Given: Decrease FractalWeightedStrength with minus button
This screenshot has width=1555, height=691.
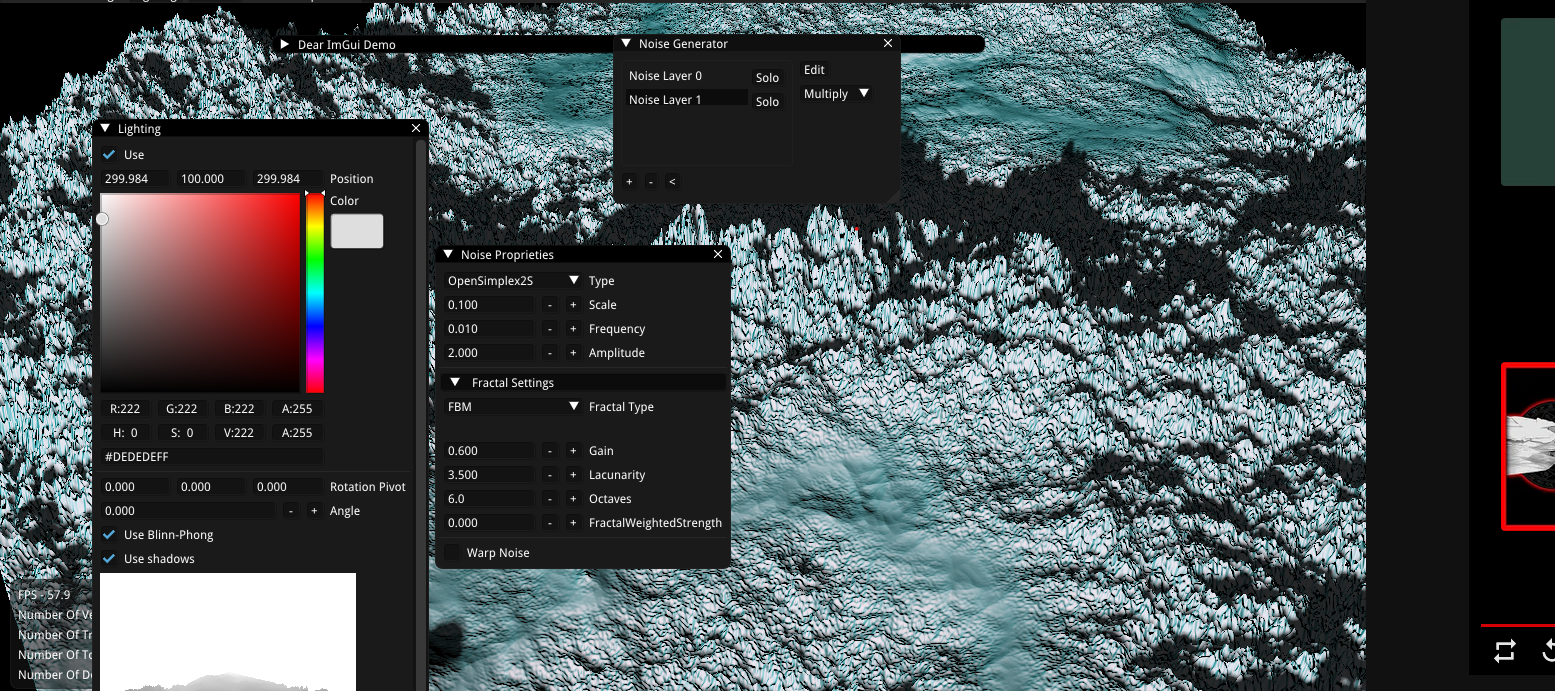Looking at the screenshot, I should click(550, 523).
